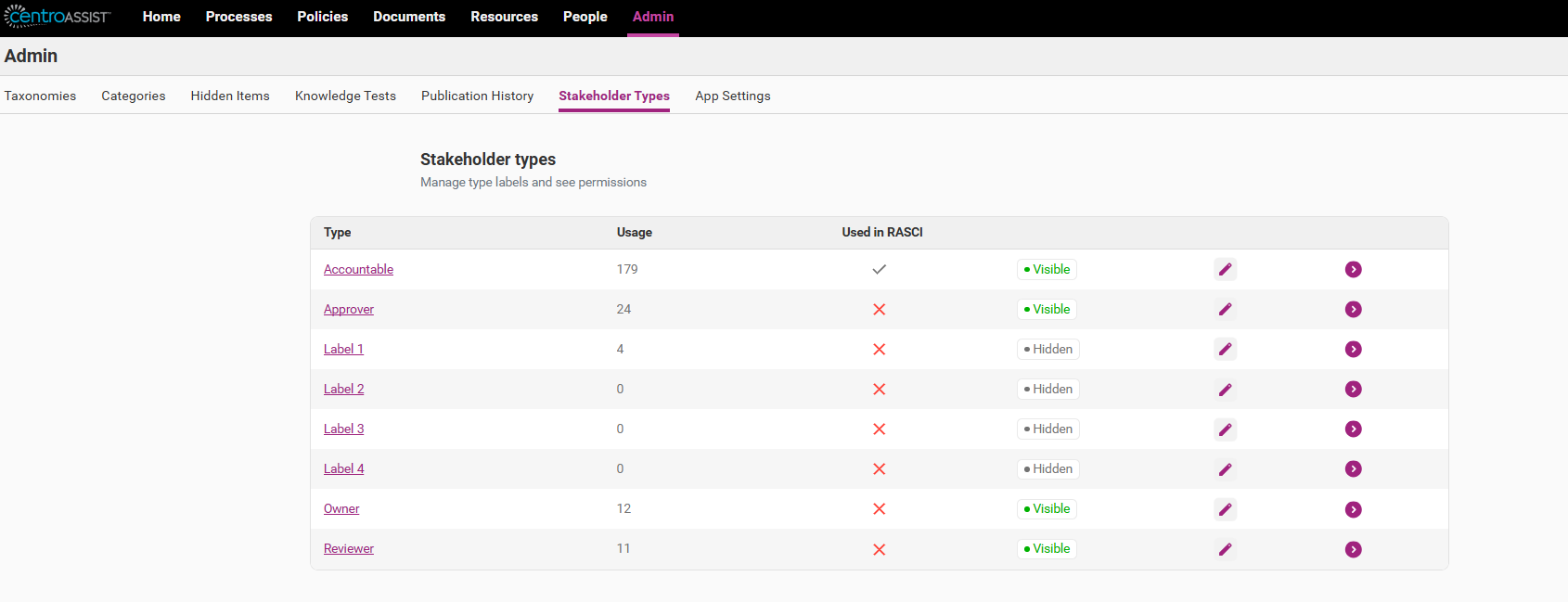Expand Accountable row using circle arrow
The width and height of the screenshot is (1568, 602).
pos(1354,269)
